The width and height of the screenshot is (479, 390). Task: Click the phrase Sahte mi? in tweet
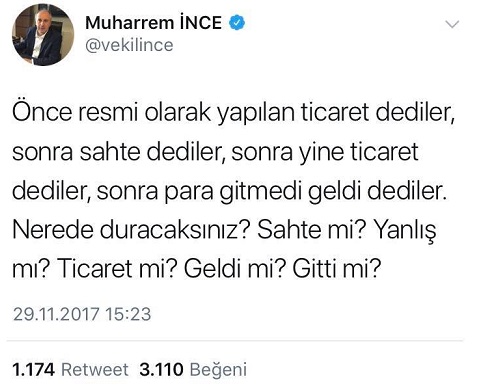312,230
